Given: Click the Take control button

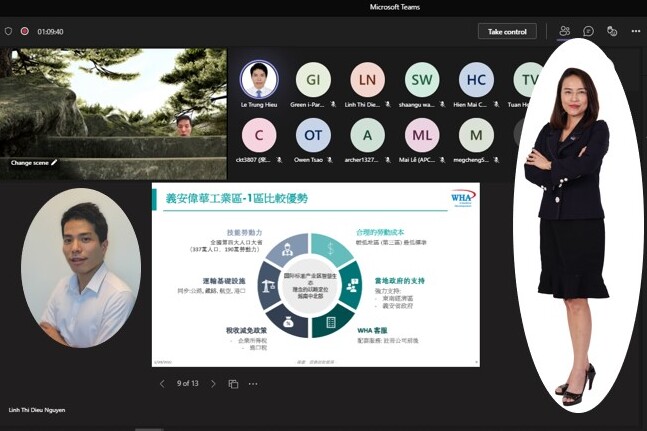Looking at the screenshot, I should (x=507, y=32).
